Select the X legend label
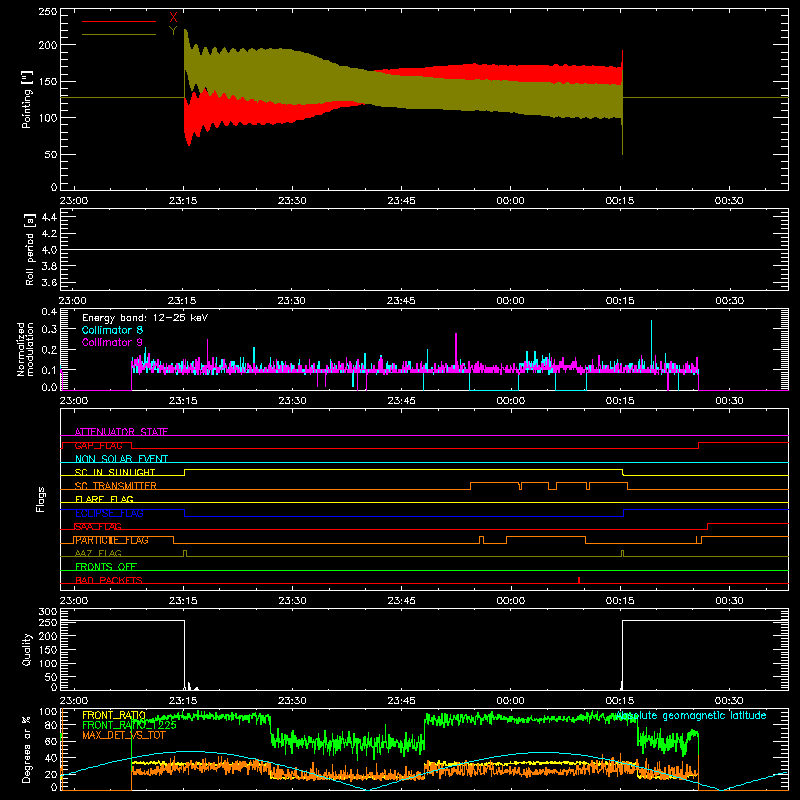The width and height of the screenshot is (800, 800). tap(173, 18)
